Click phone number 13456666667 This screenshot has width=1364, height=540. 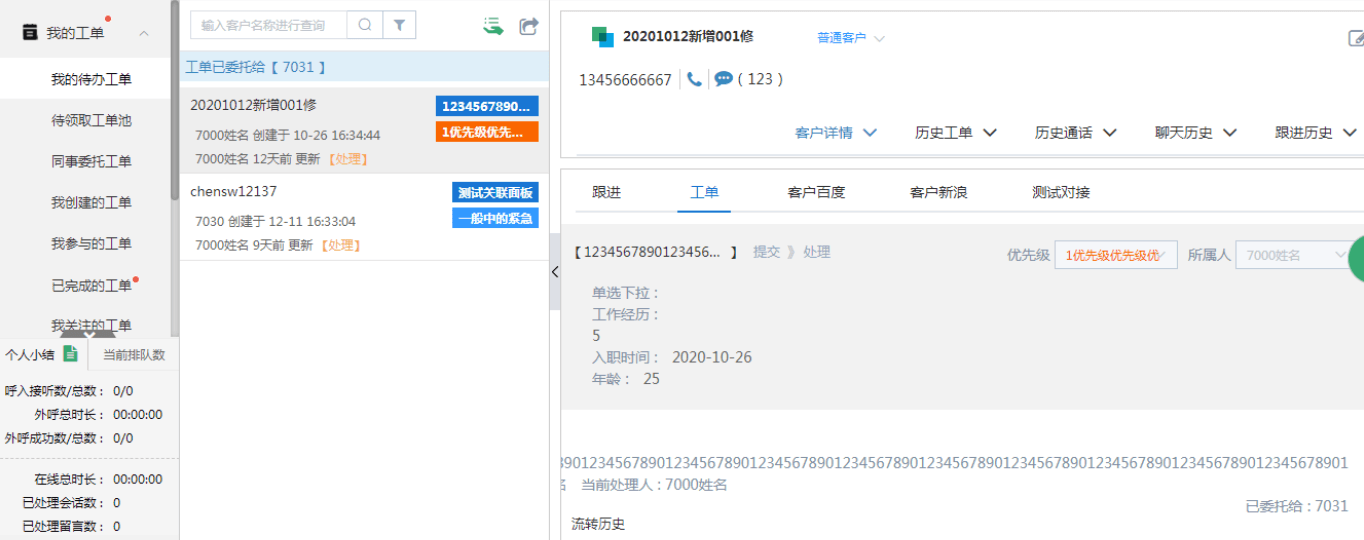(x=625, y=80)
